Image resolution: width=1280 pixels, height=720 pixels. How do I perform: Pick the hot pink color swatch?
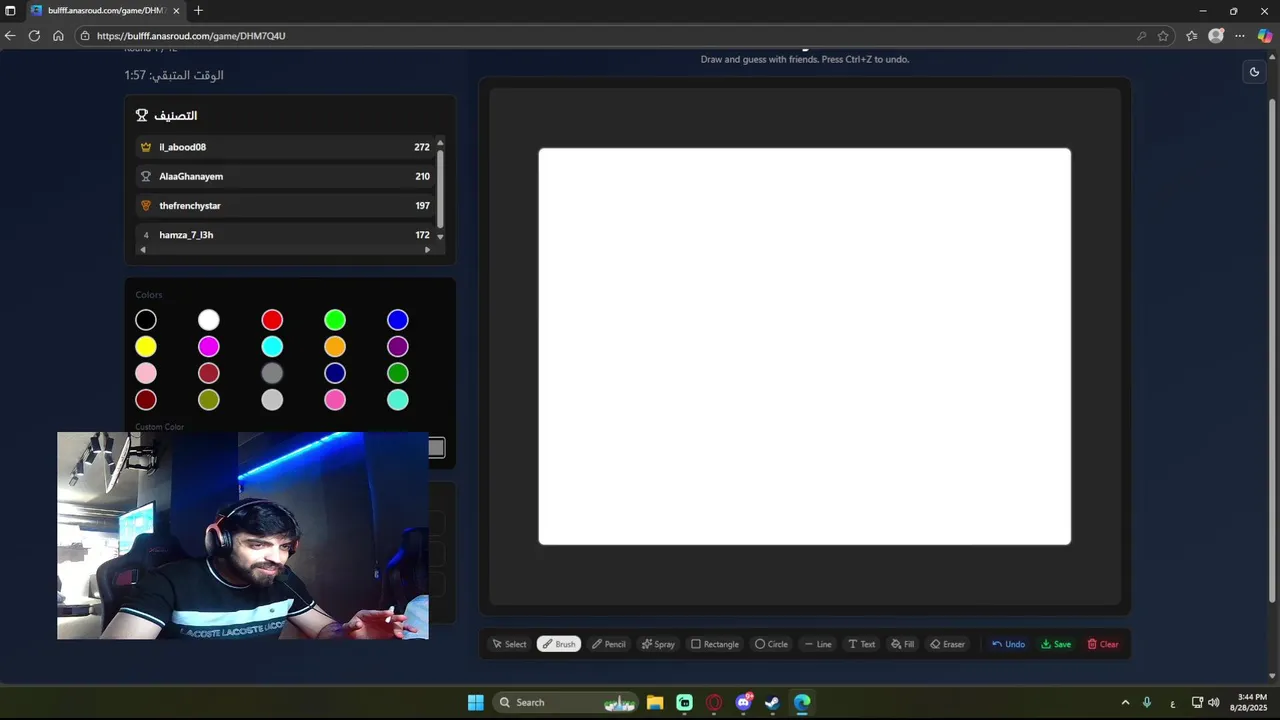335,400
